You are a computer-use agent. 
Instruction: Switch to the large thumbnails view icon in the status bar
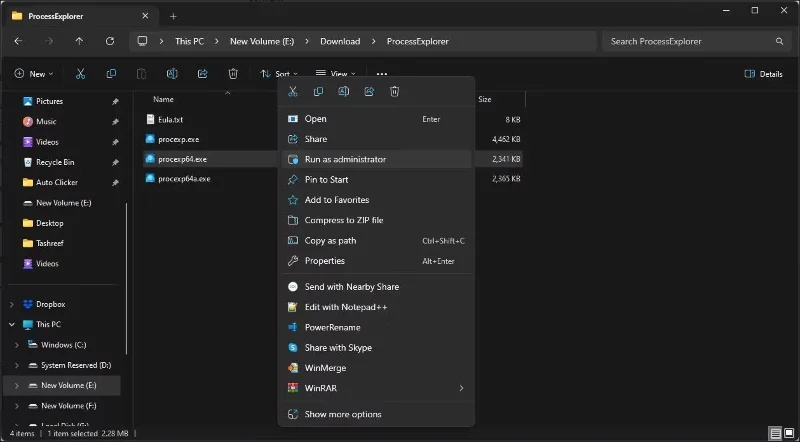point(789,434)
